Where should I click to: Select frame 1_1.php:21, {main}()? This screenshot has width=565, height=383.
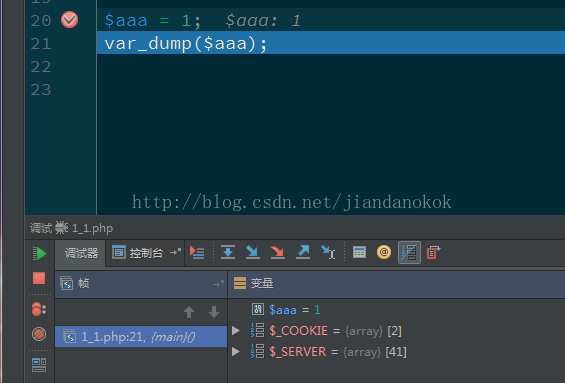(x=141, y=337)
